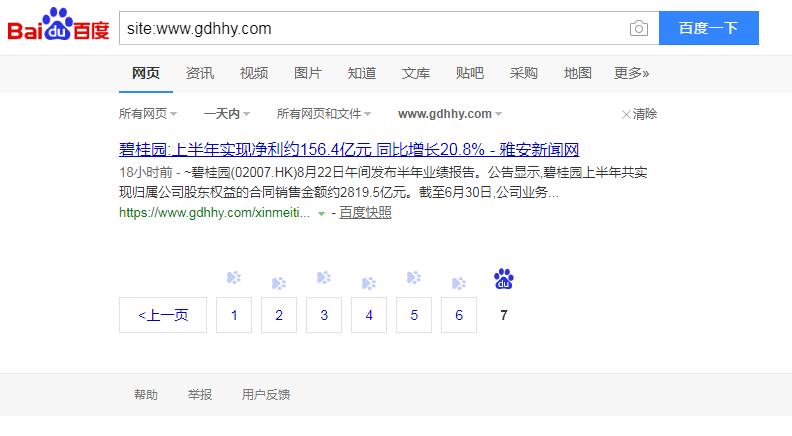Click the paw icon above page 4

pos(369,283)
